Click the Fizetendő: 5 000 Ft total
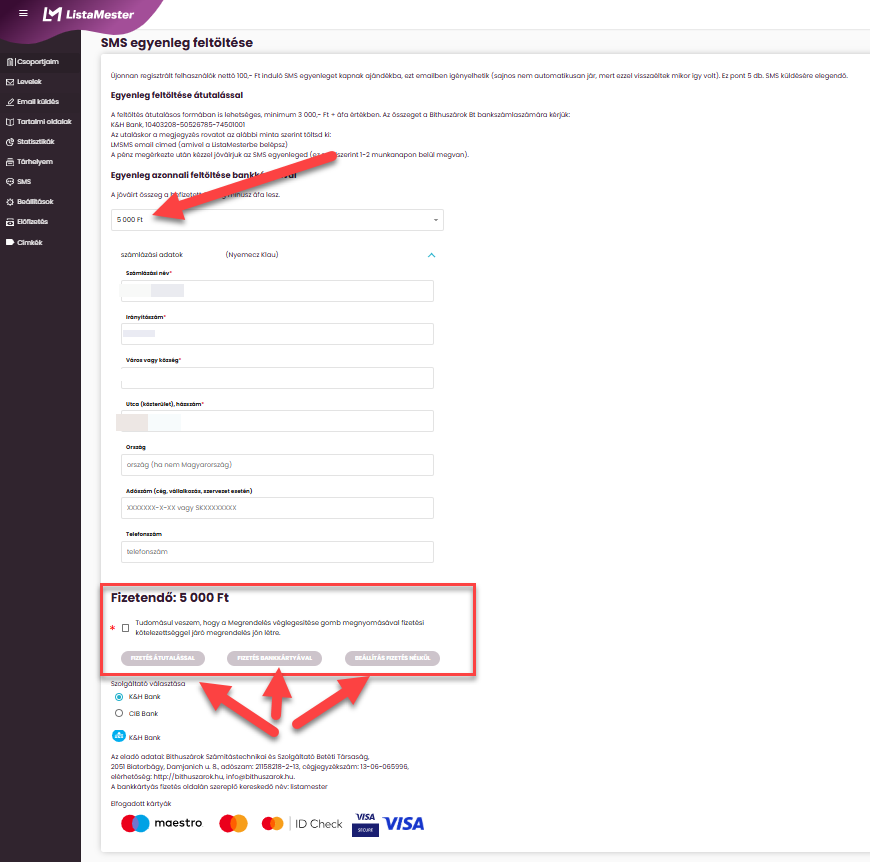This screenshot has height=862, width=870. [x=170, y=597]
